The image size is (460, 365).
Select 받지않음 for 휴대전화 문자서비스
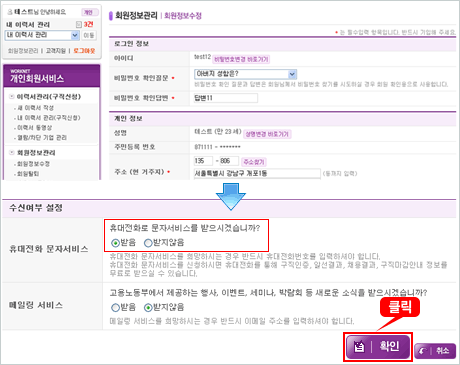coord(148,243)
